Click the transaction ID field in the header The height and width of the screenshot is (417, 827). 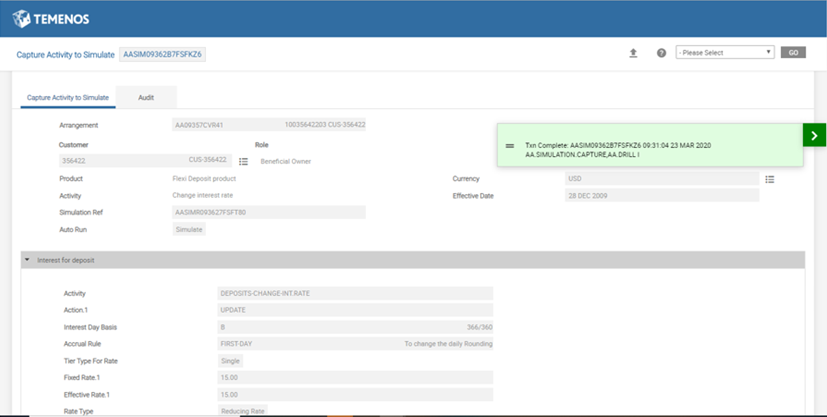(163, 54)
